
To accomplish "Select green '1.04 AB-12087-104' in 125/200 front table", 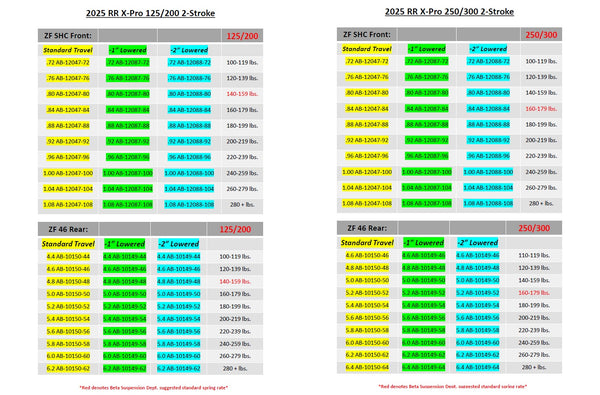I will (x=127, y=189).
